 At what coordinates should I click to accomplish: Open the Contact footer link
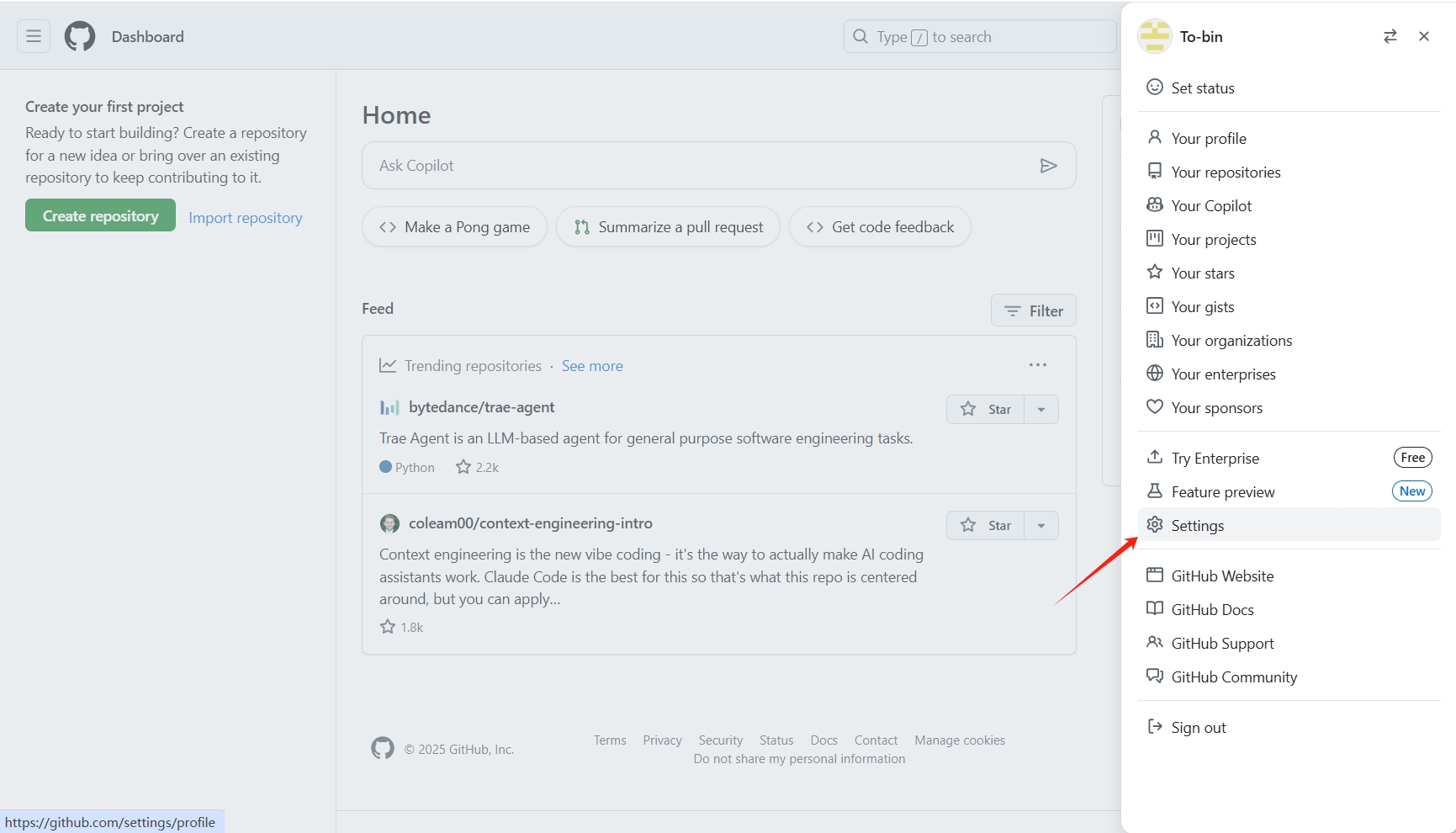coord(876,740)
